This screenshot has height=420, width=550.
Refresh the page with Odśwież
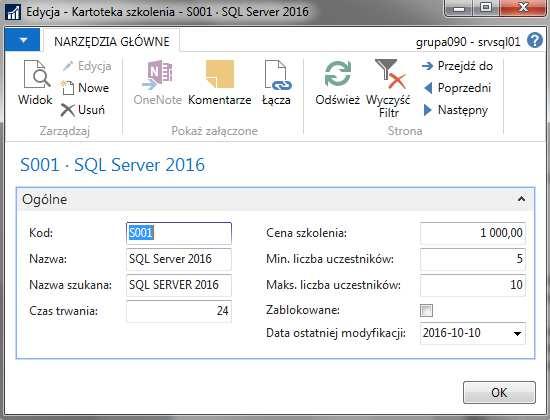point(337,83)
